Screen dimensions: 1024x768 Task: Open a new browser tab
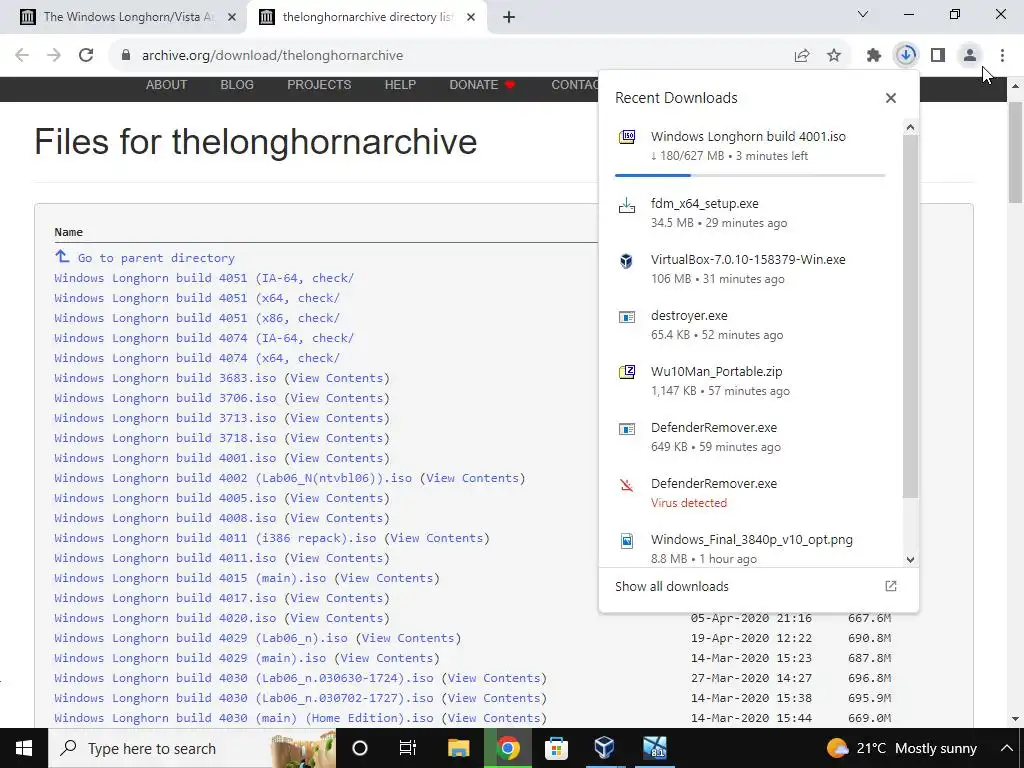[509, 18]
